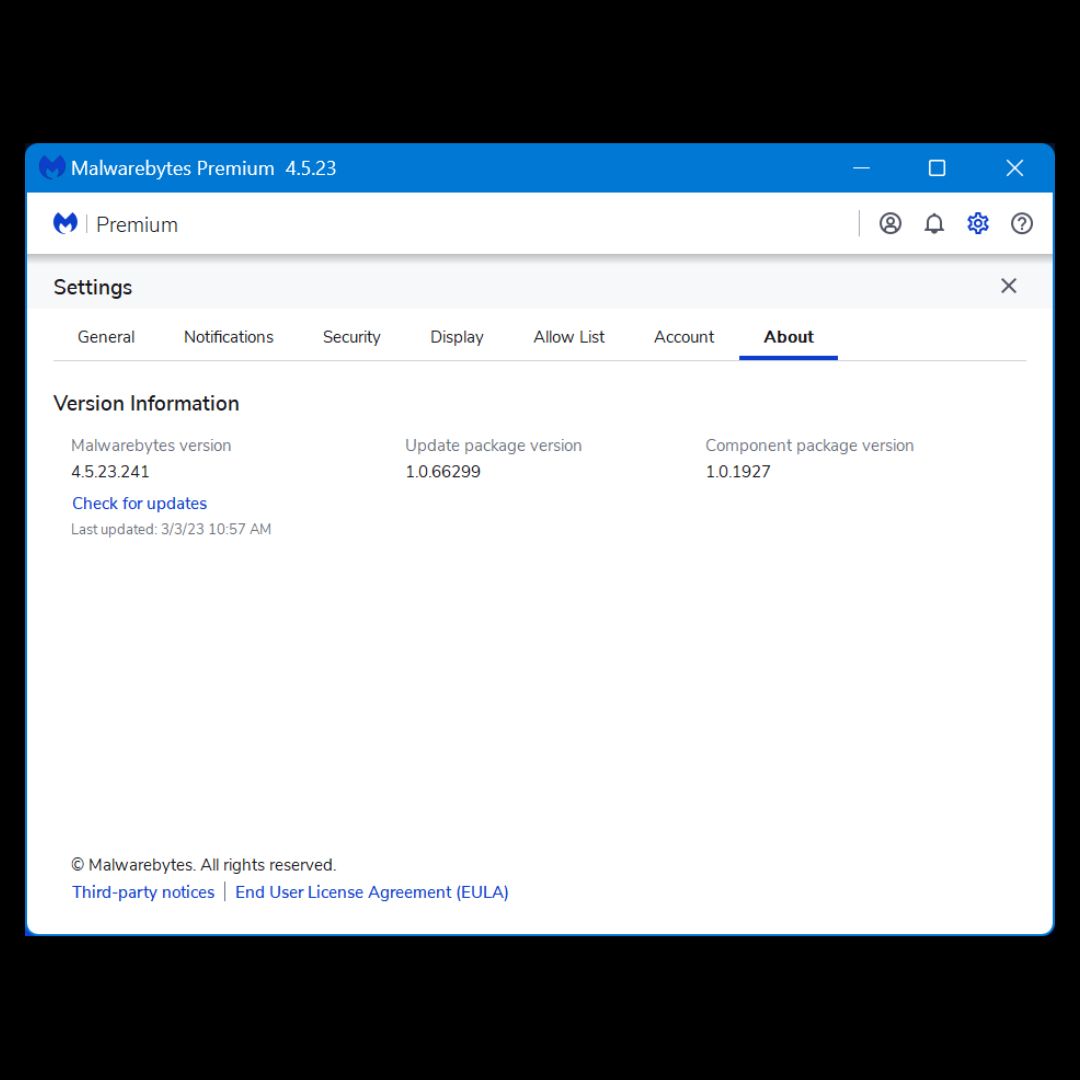
Task: Open the settings gear icon
Action: [978, 223]
